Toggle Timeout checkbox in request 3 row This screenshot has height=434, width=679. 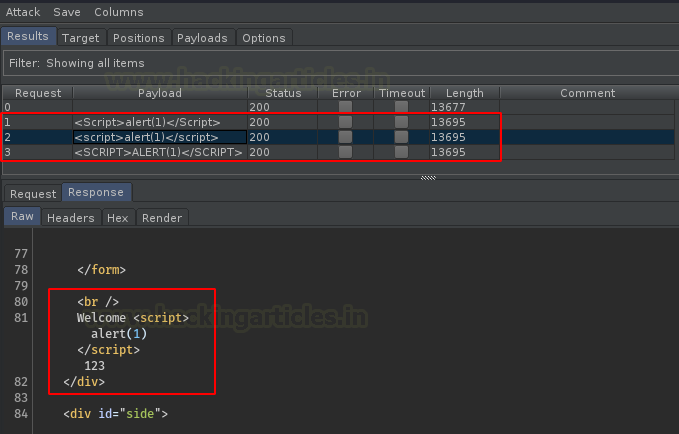(x=401, y=152)
